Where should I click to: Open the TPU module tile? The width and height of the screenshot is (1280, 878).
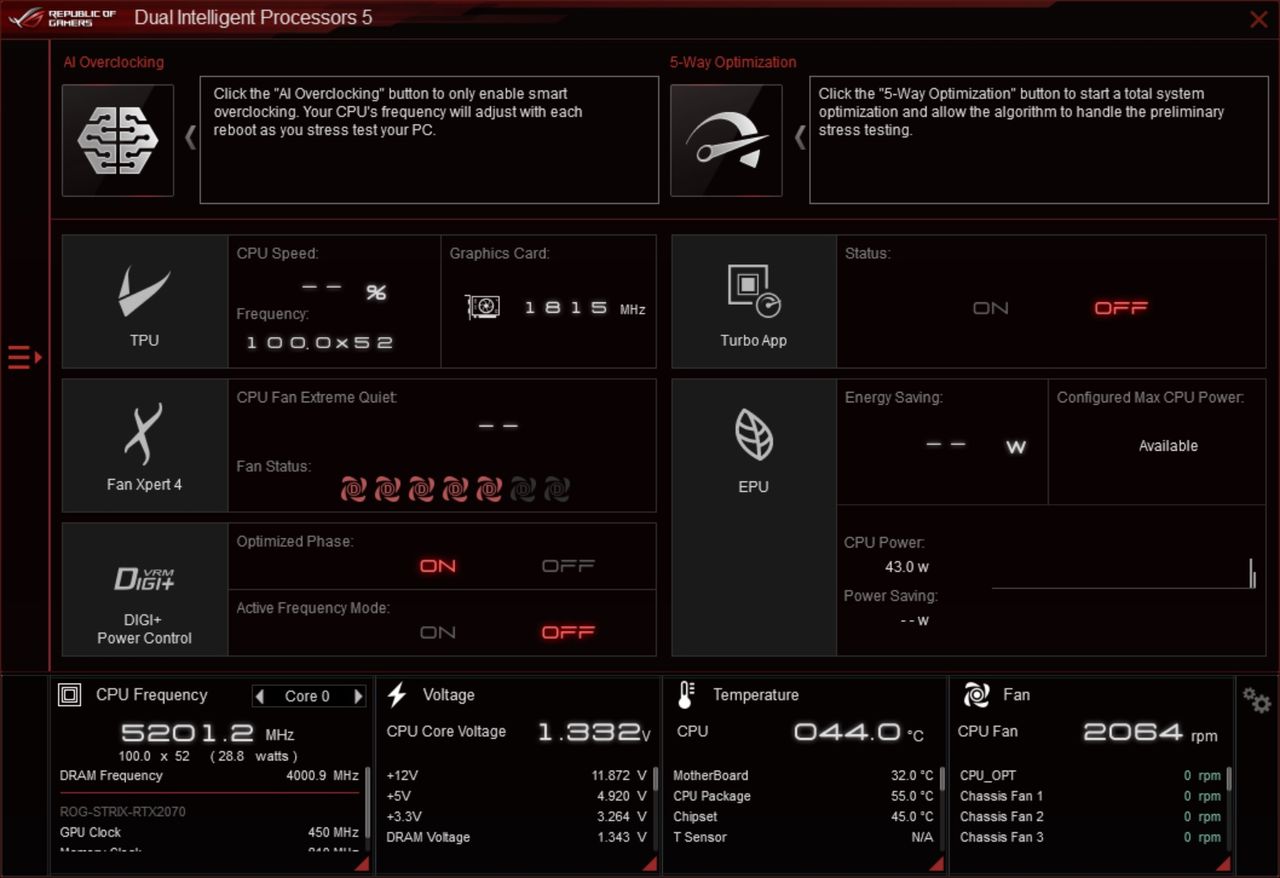pos(145,302)
